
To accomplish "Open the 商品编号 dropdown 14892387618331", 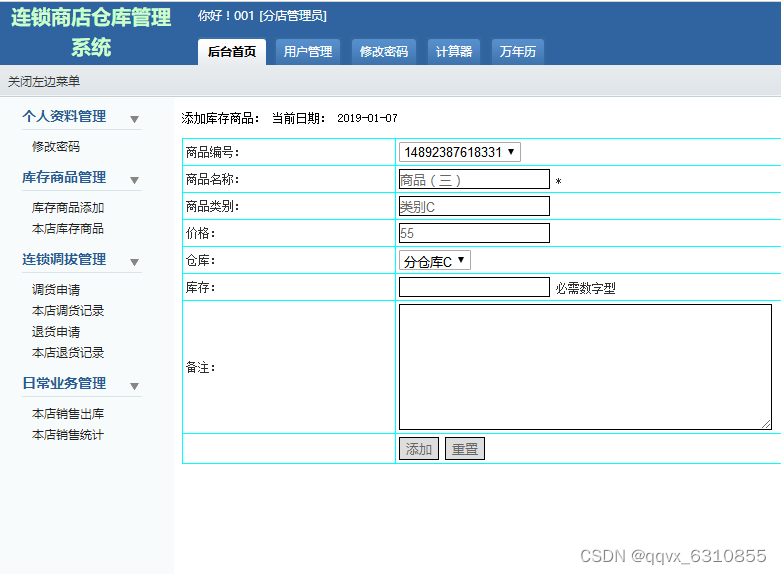I will (x=459, y=152).
